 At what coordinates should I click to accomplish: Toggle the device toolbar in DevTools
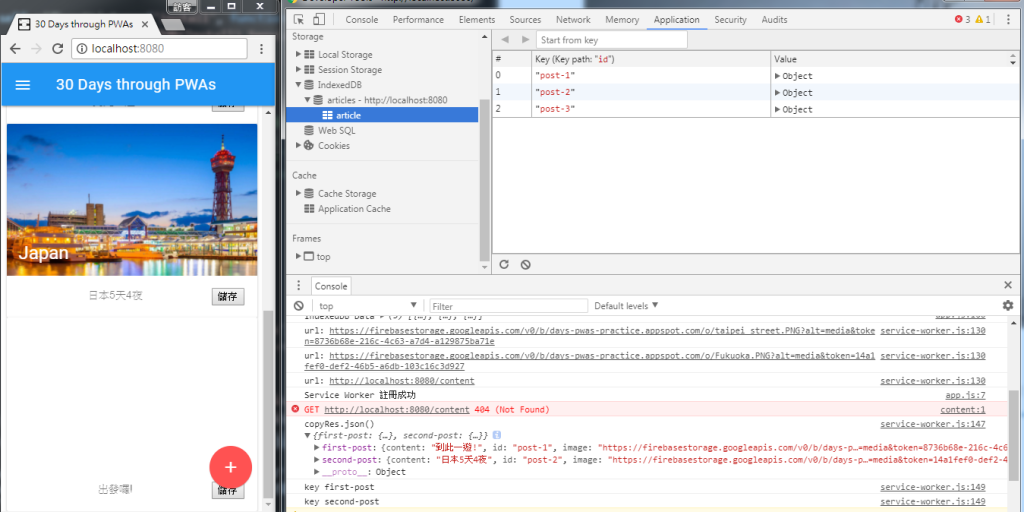click(x=319, y=20)
